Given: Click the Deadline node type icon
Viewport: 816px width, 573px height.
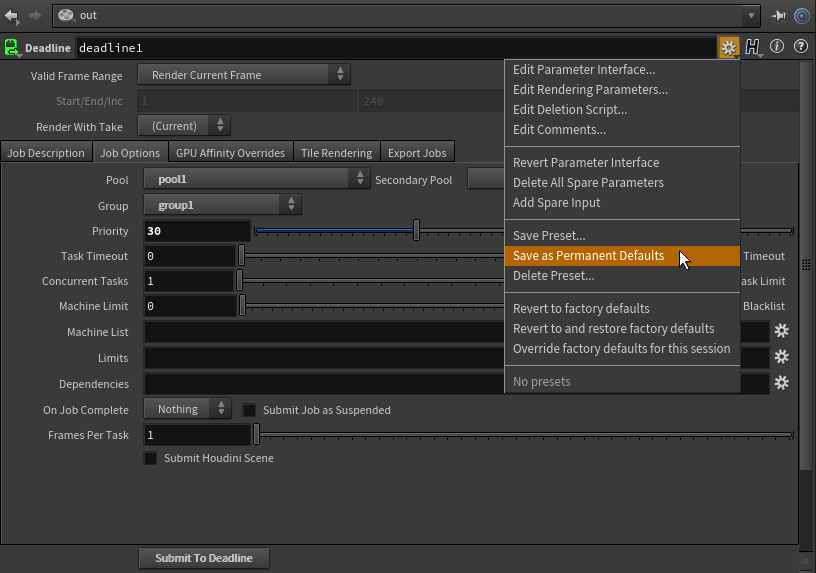Looking at the screenshot, I should 12,47.
